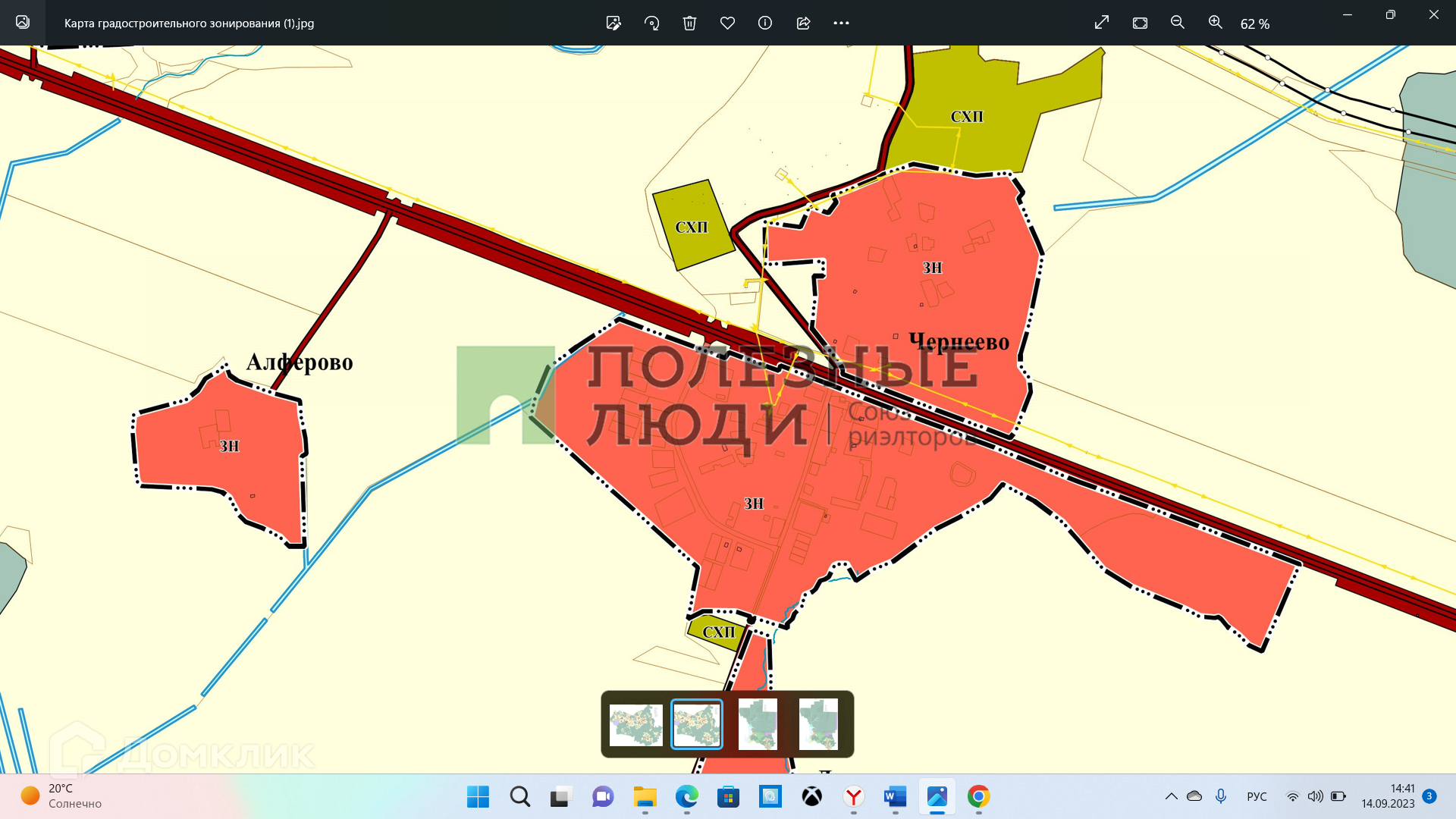Switch the РУС input language indicator
Screen dimensions: 1456x819
(1257, 796)
